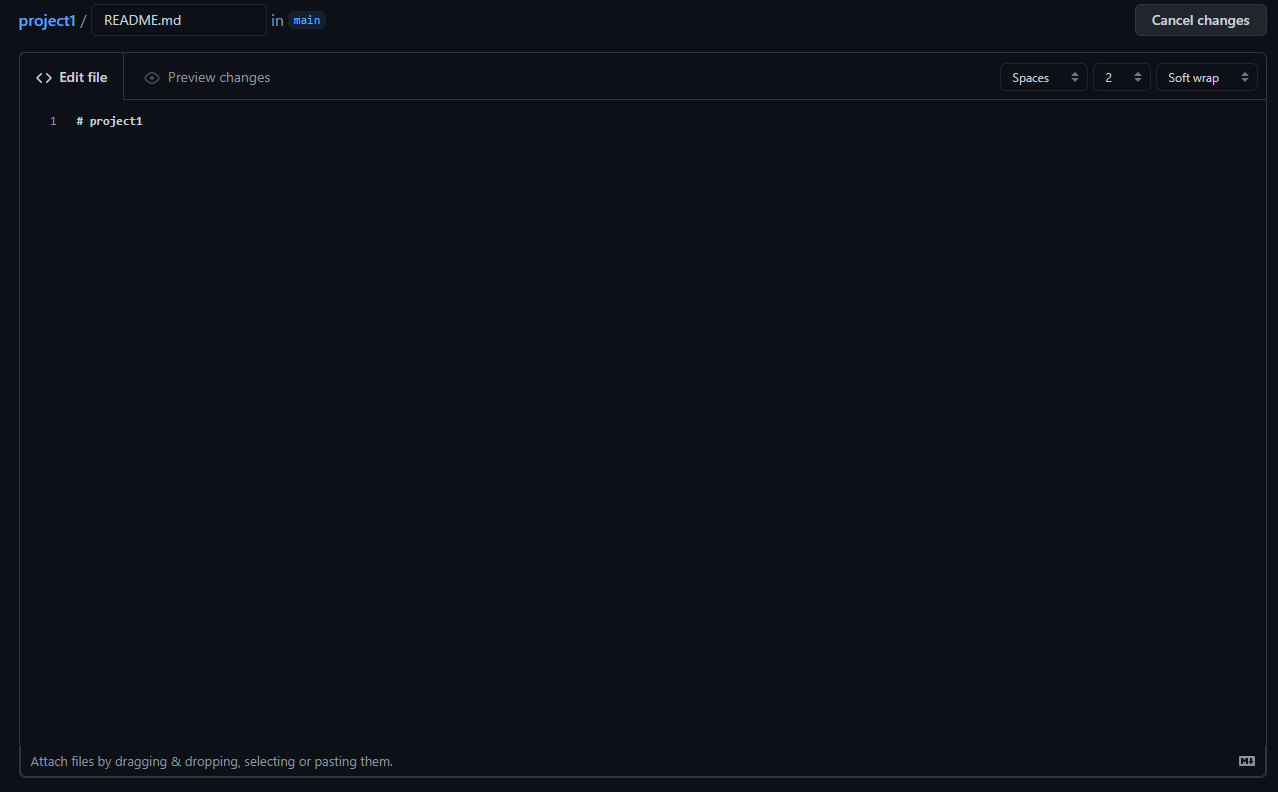Open the project1 repository breadcrumb link
The image size is (1278, 792).
[x=47, y=20]
